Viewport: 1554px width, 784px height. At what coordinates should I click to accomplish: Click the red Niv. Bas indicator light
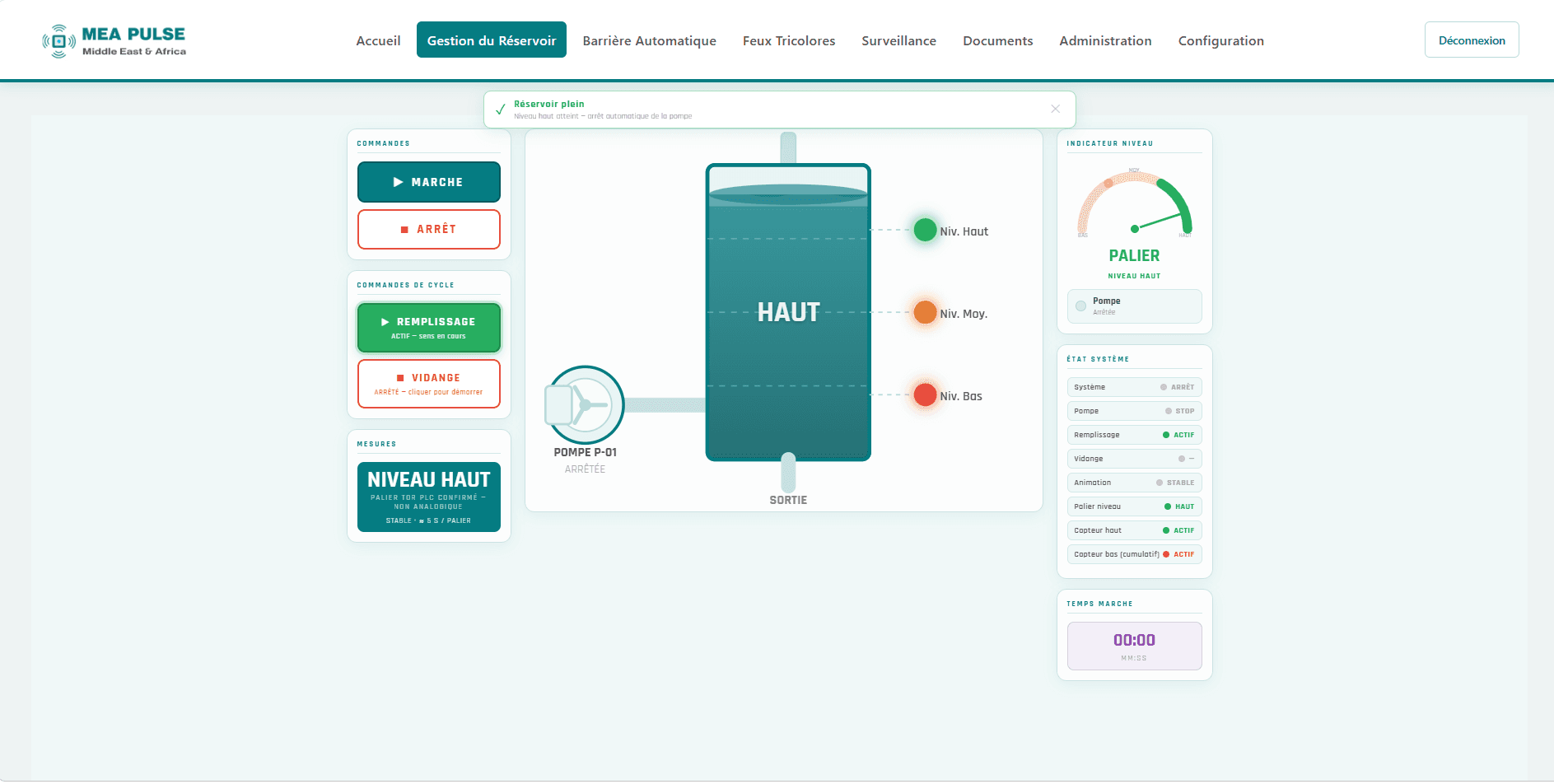[925, 394]
